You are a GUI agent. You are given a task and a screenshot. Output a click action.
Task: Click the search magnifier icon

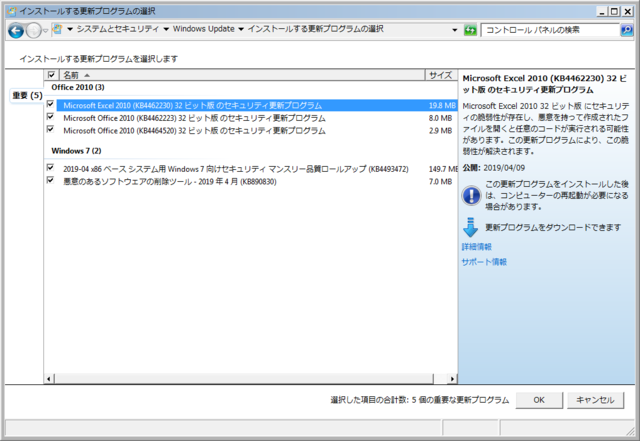[627, 30]
